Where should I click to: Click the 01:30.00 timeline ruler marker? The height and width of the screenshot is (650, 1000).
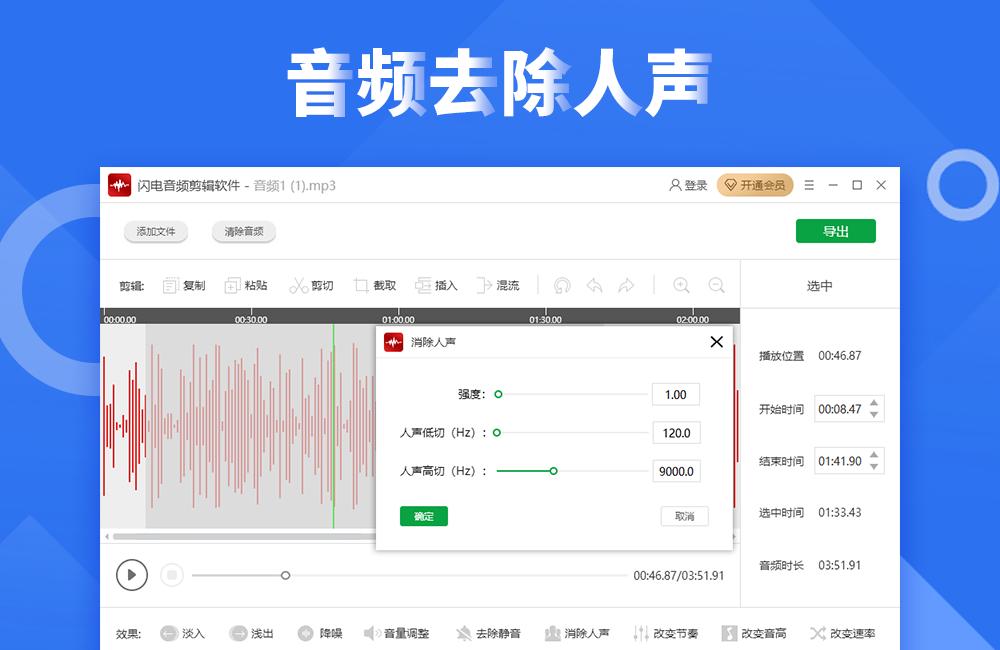pos(545,319)
